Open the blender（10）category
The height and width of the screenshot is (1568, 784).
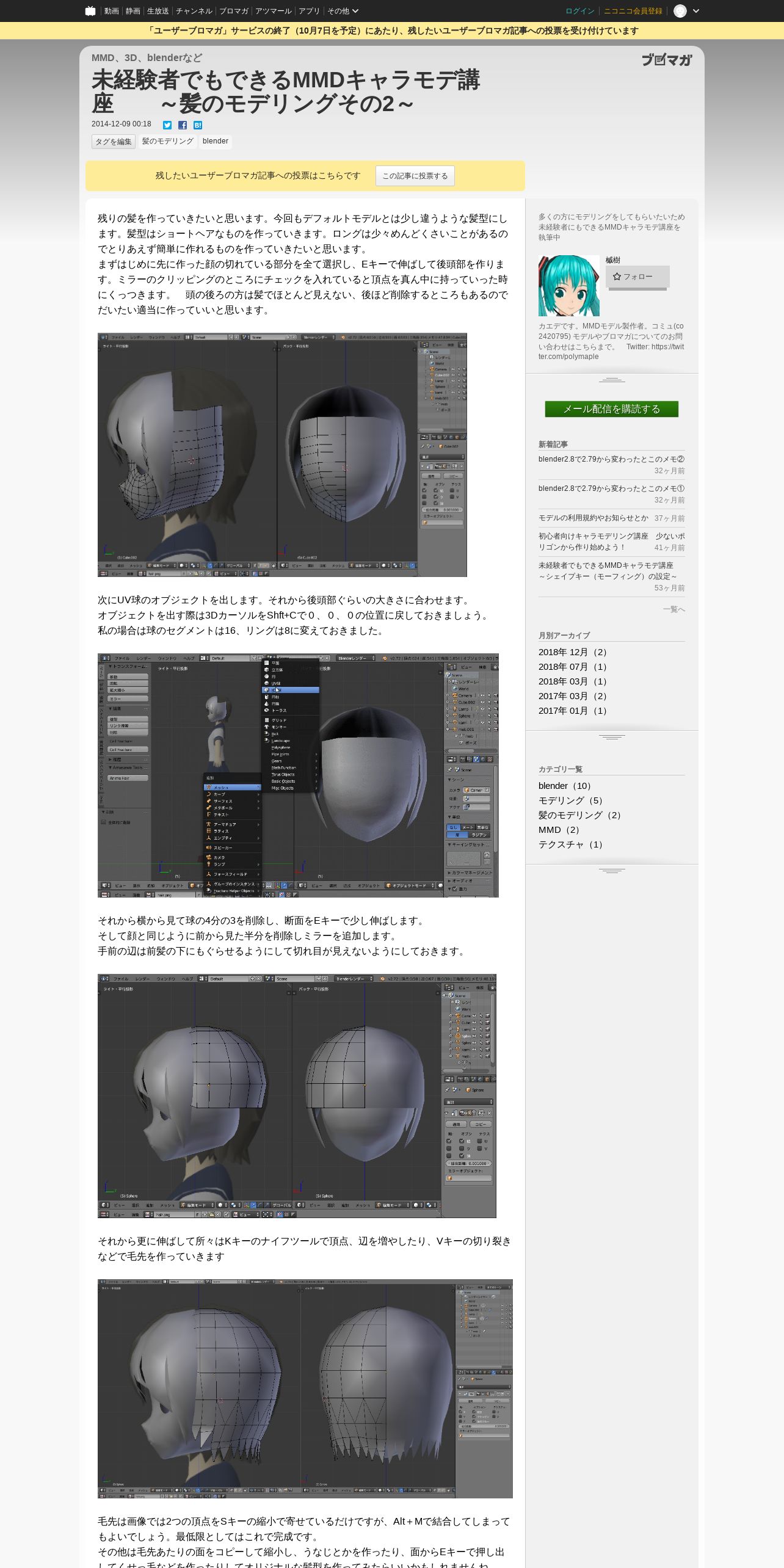565,786
